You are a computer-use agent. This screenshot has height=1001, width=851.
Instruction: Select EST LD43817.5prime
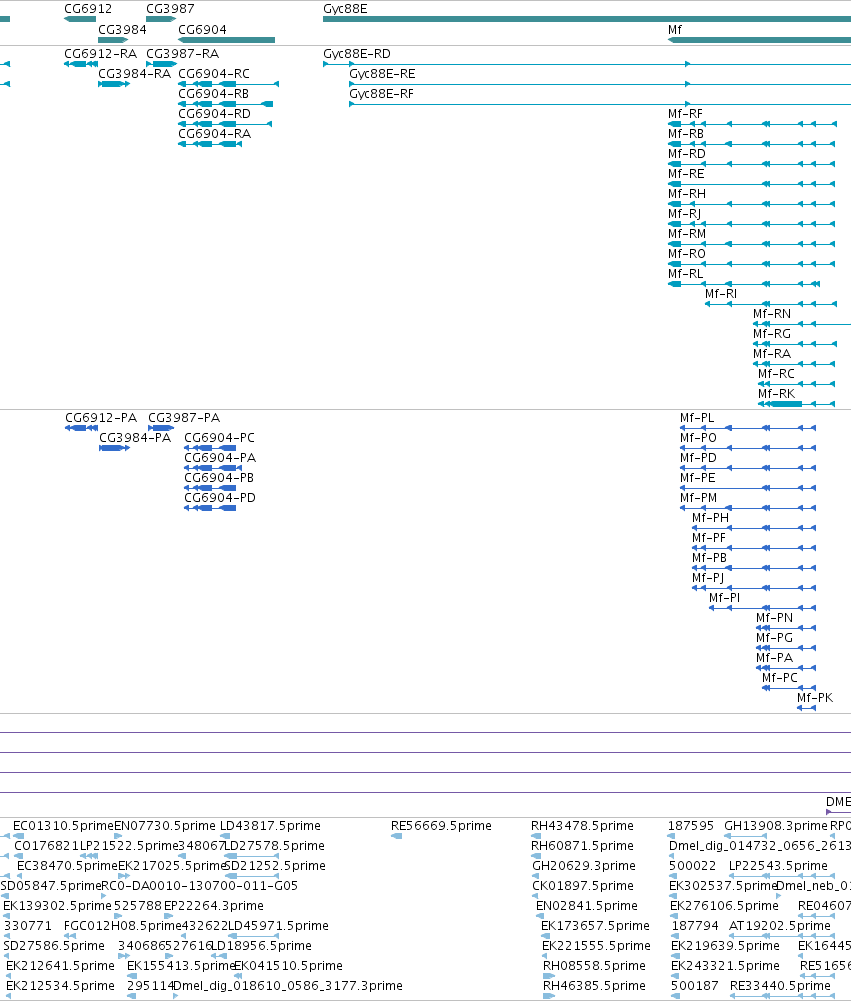click(x=271, y=825)
